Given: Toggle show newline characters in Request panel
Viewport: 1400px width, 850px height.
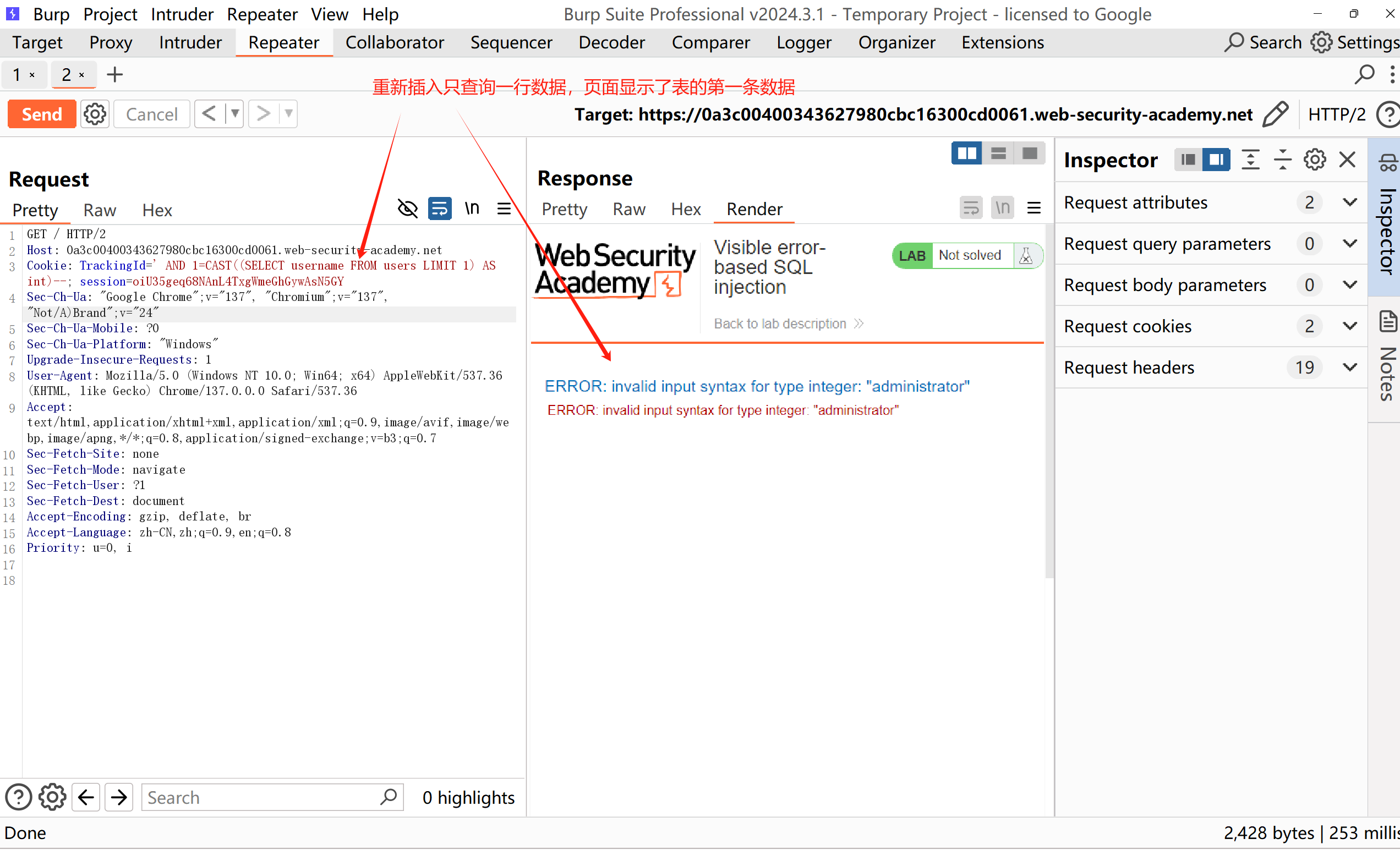Looking at the screenshot, I should [x=472, y=209].
